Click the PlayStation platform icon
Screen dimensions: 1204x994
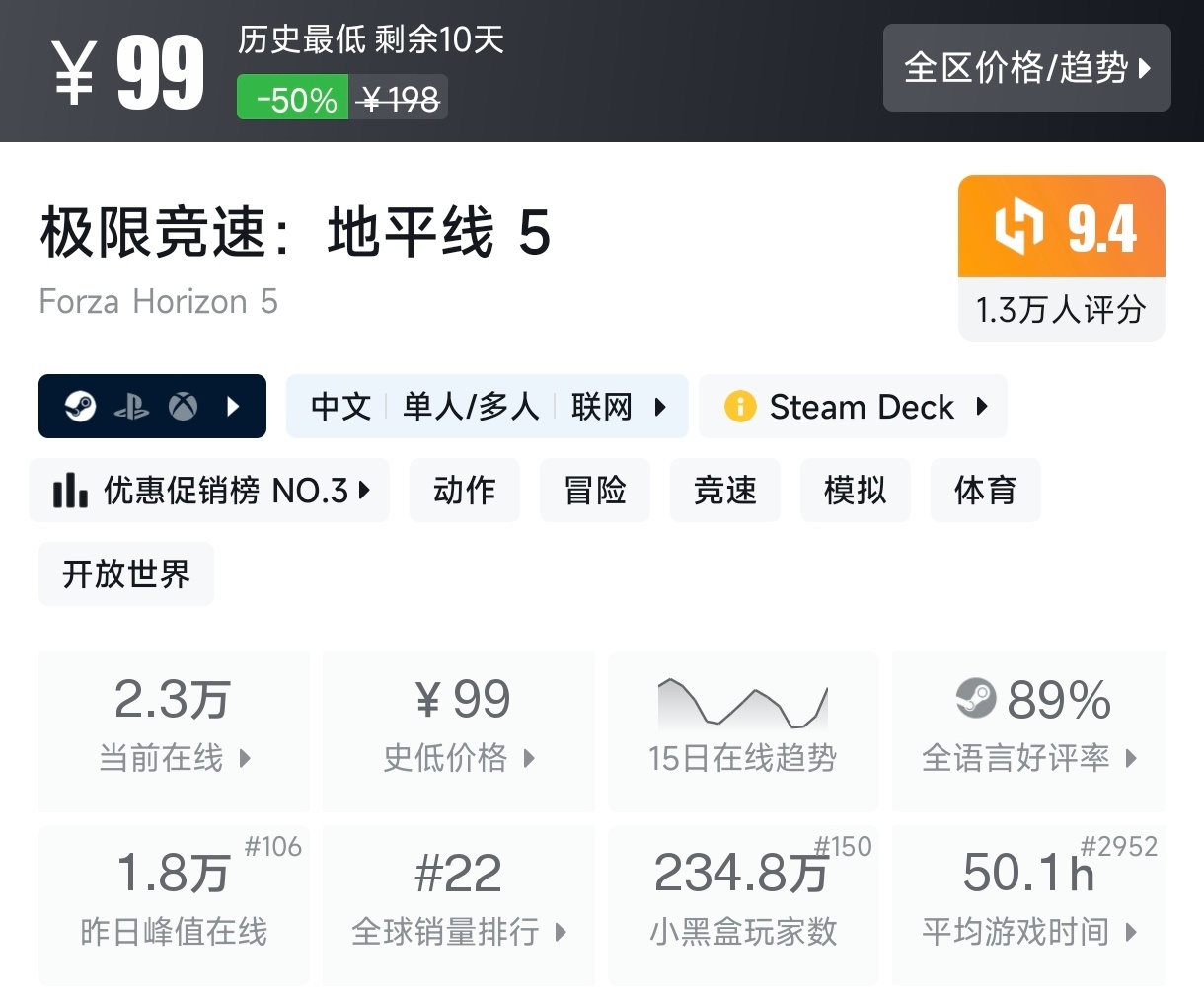[131, 407]
